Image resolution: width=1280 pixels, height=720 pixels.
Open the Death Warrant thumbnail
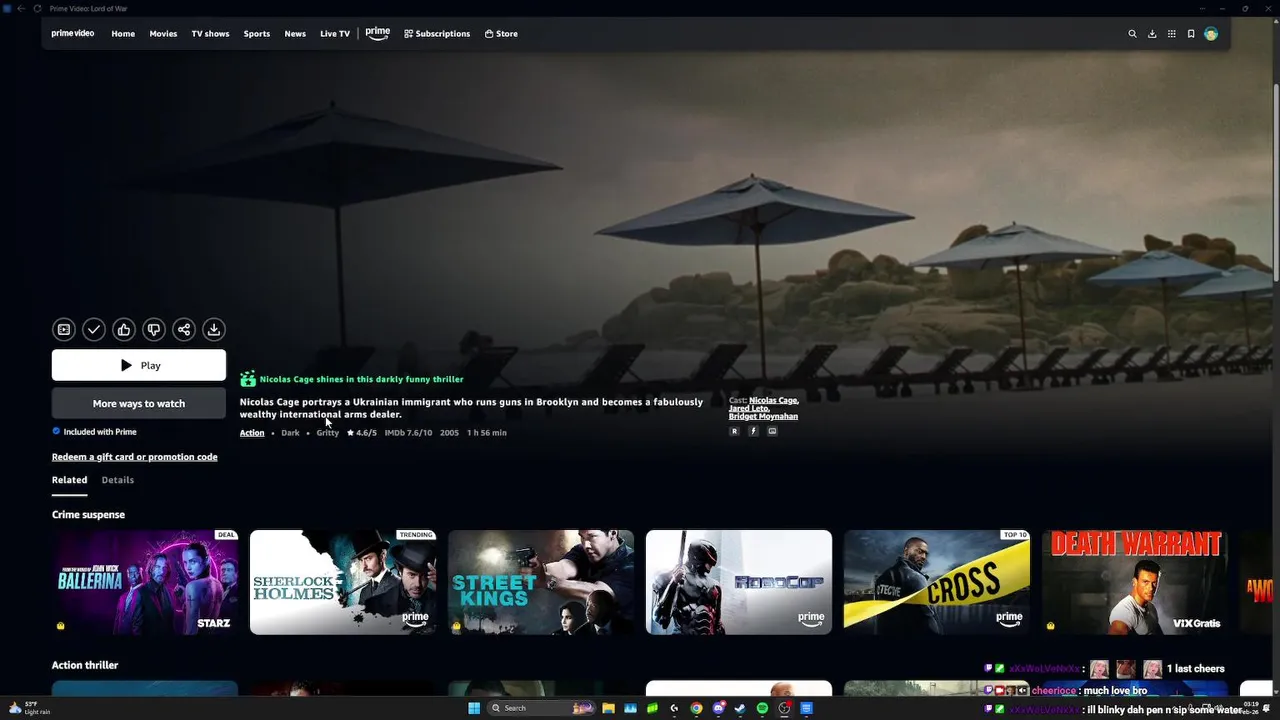1135,582
